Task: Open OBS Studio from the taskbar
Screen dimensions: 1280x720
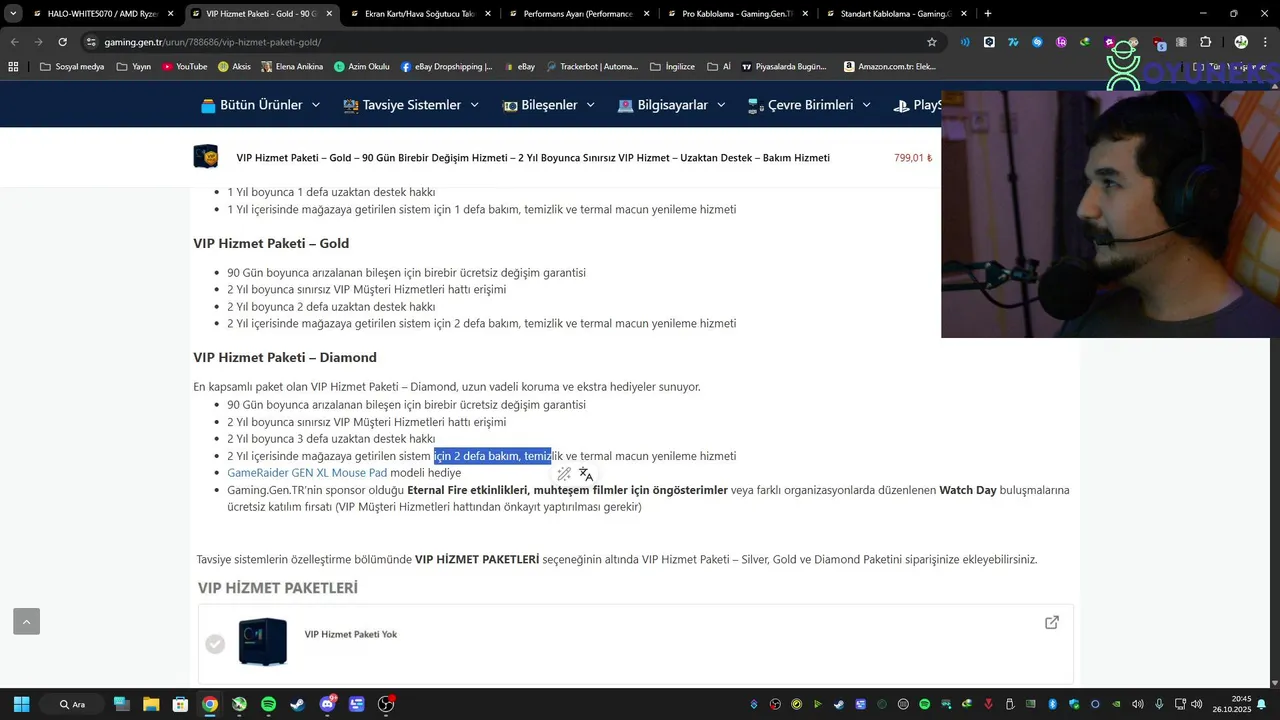Action: tap(386, 704)
